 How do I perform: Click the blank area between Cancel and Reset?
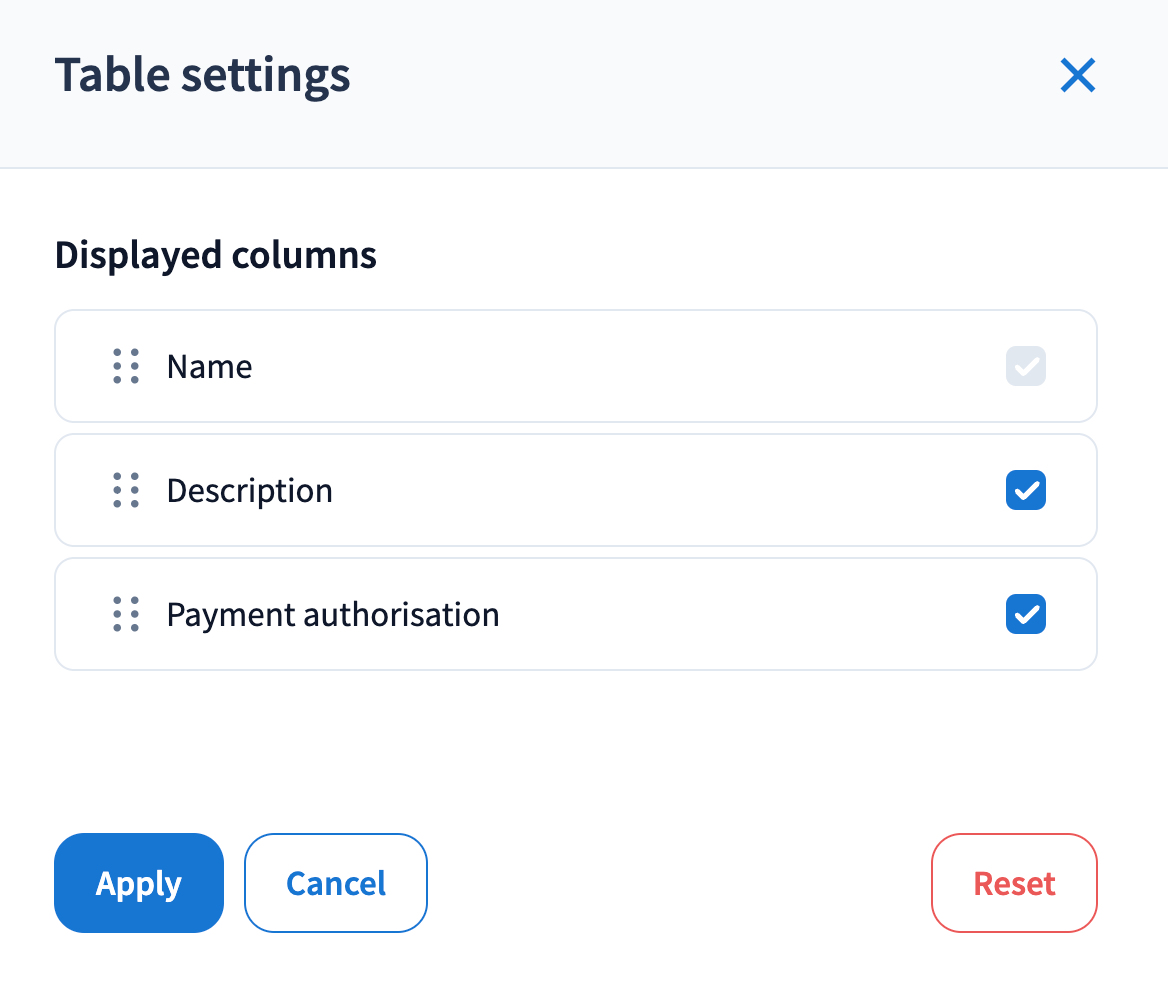tap(680, 883)
